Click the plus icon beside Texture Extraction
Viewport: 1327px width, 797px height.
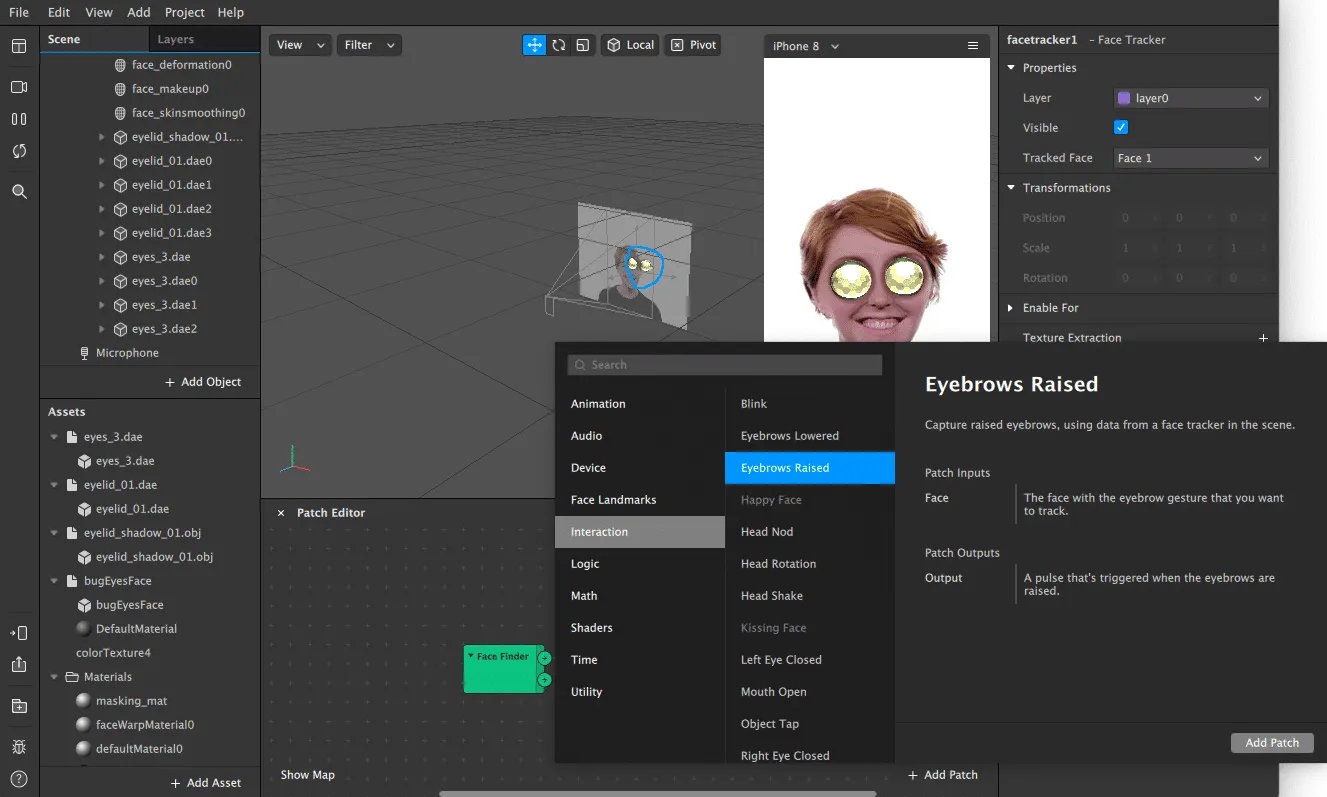tap(1263, 338)
